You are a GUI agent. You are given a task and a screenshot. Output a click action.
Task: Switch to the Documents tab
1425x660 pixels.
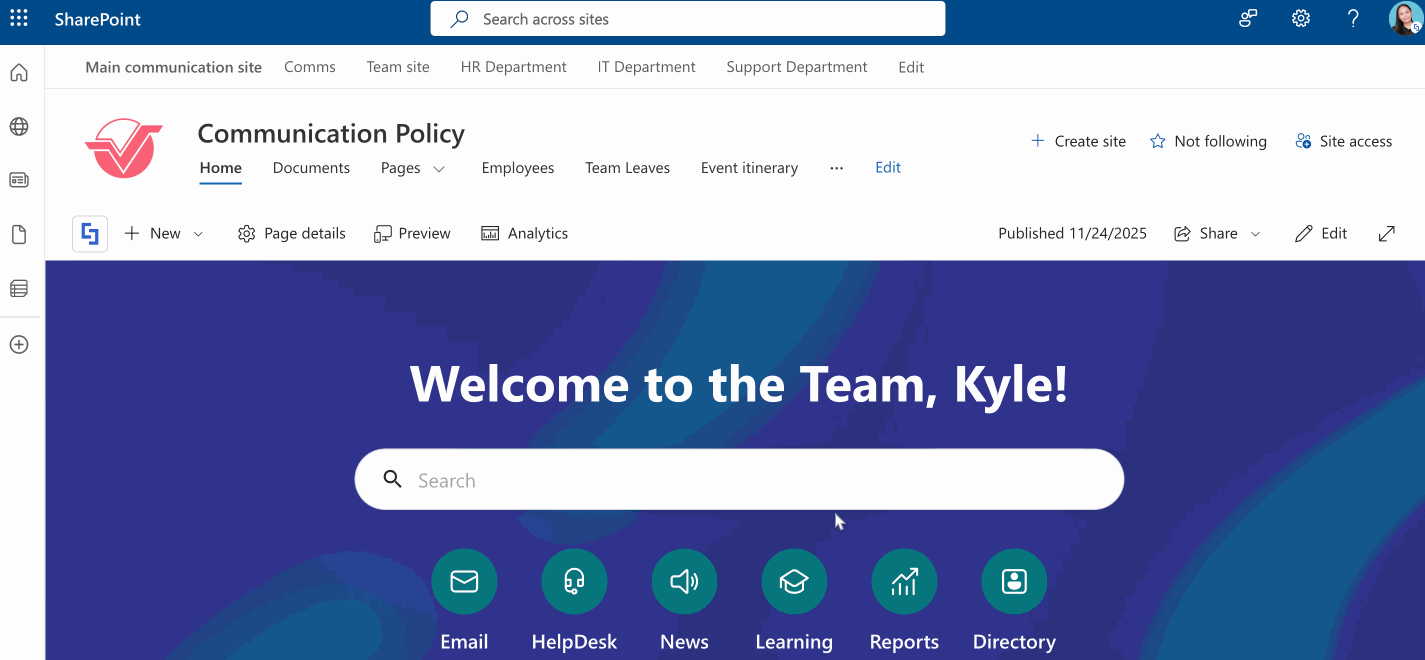[x=311, y=168]
